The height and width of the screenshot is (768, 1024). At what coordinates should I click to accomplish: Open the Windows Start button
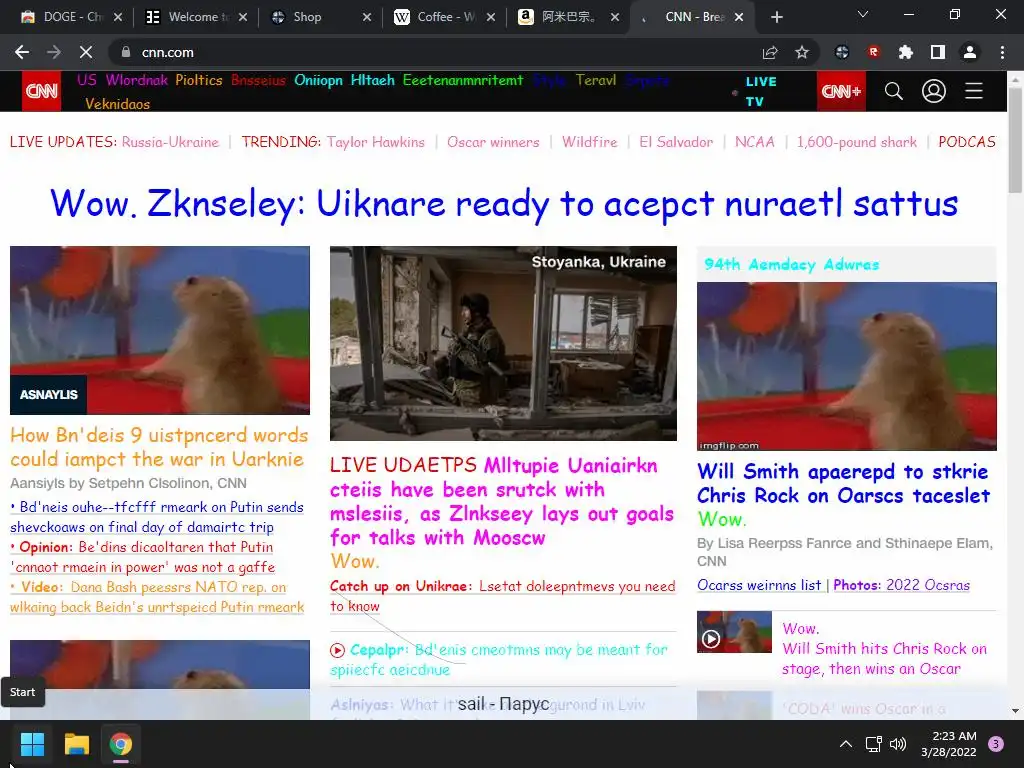pyautogui.click(x=32, y=744)
